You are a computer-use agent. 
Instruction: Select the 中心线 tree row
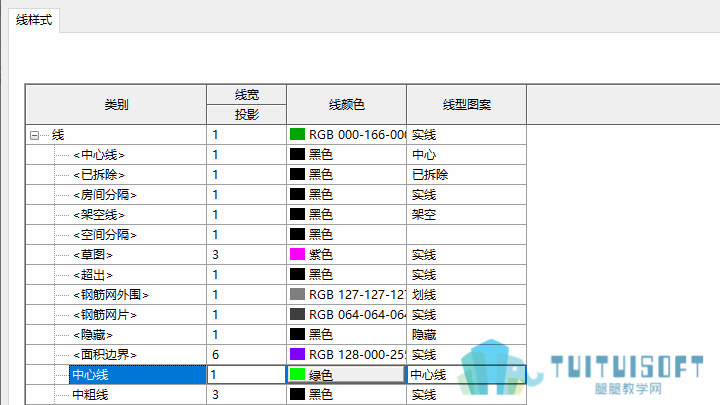tap(137, 375)
